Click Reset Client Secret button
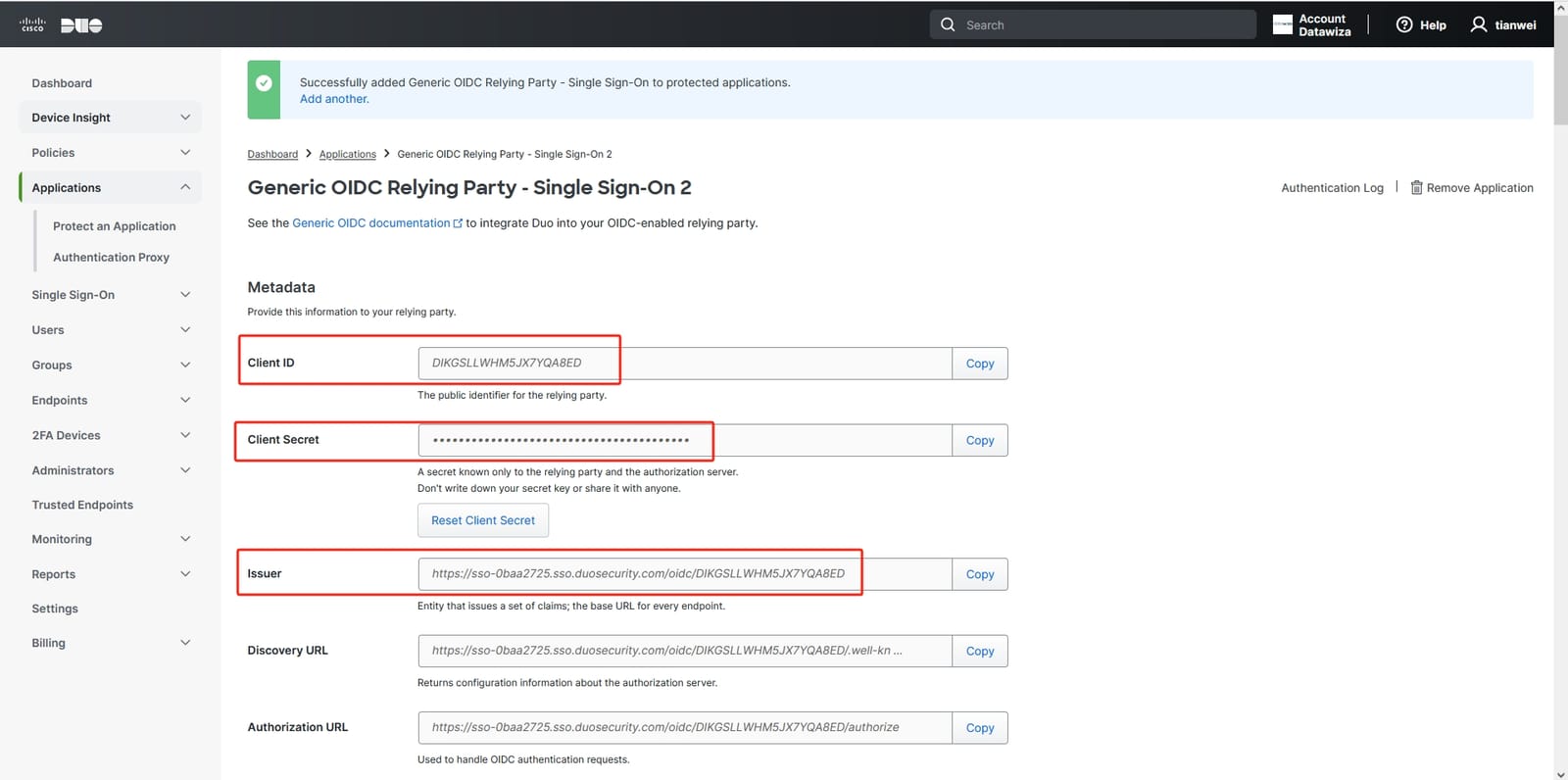 click(x=483, y=520)
